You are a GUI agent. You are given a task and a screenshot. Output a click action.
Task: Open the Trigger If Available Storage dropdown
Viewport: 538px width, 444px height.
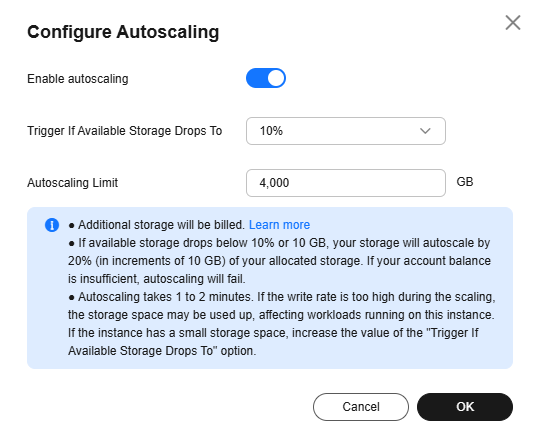(346, 131)
